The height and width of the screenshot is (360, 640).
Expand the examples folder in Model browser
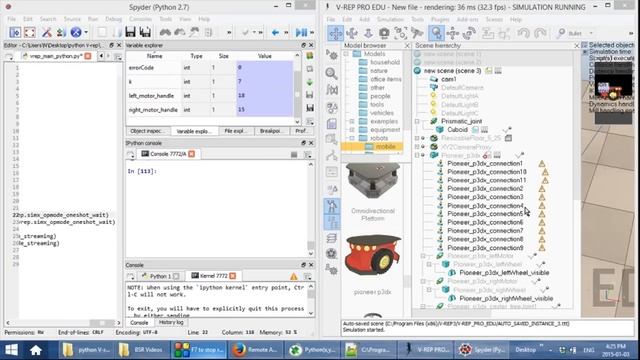coord(352,121)
